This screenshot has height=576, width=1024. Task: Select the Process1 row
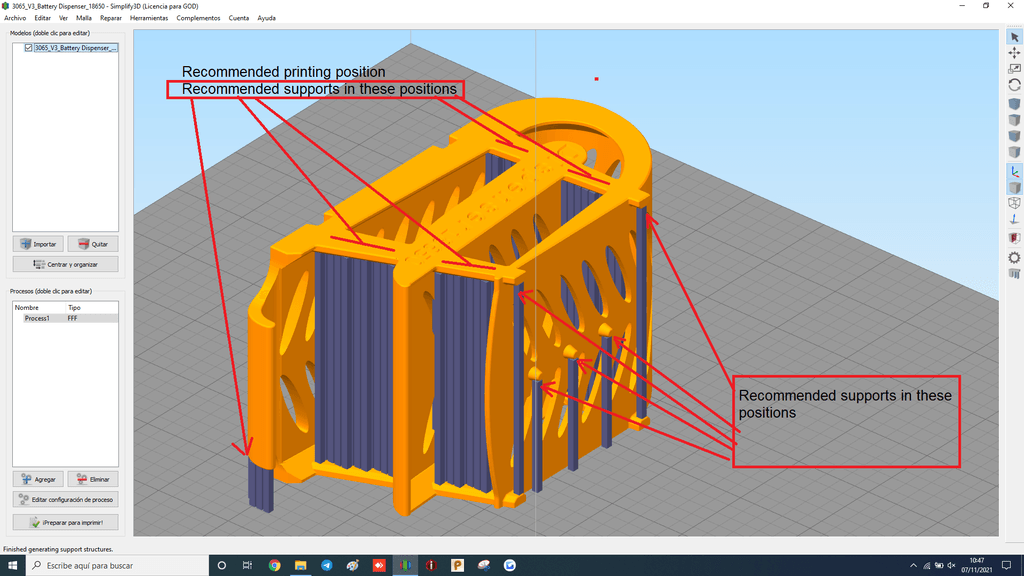coord(65,318)
